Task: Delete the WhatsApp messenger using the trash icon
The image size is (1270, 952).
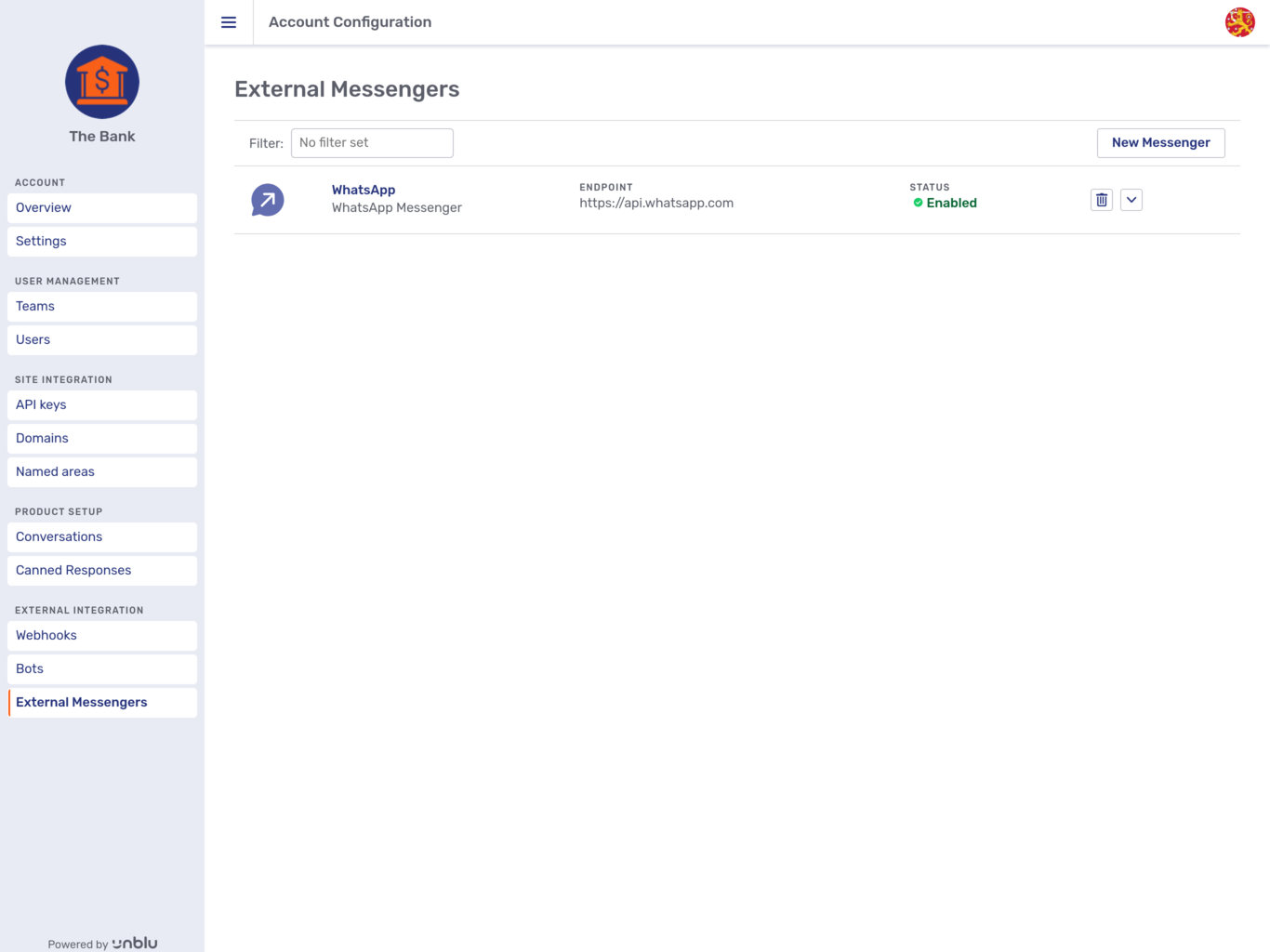Action: [1101, 199]
